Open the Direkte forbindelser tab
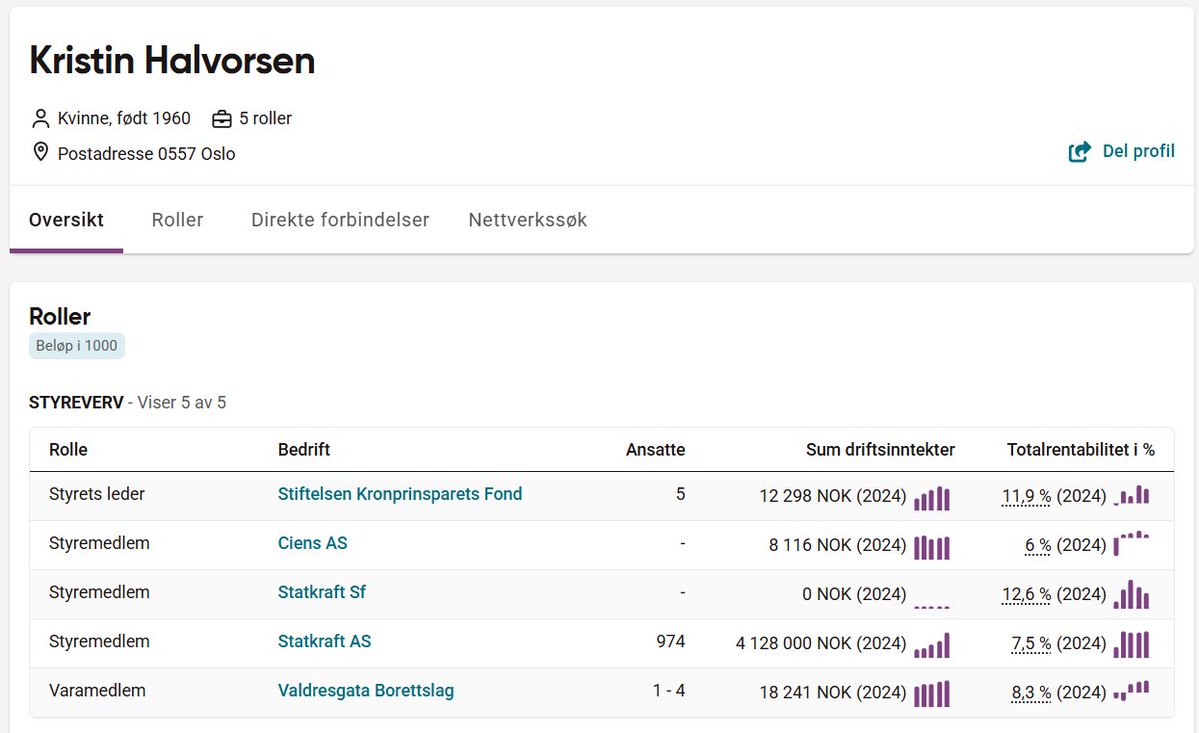The height and width of the screenshot is (733, 1199). (x=340, y=220)
